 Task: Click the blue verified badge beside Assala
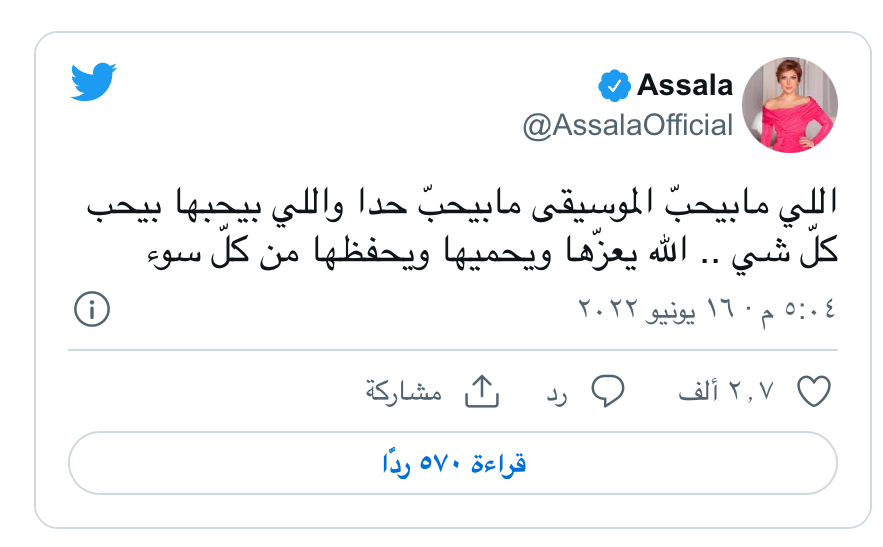[x=612, y=86]
